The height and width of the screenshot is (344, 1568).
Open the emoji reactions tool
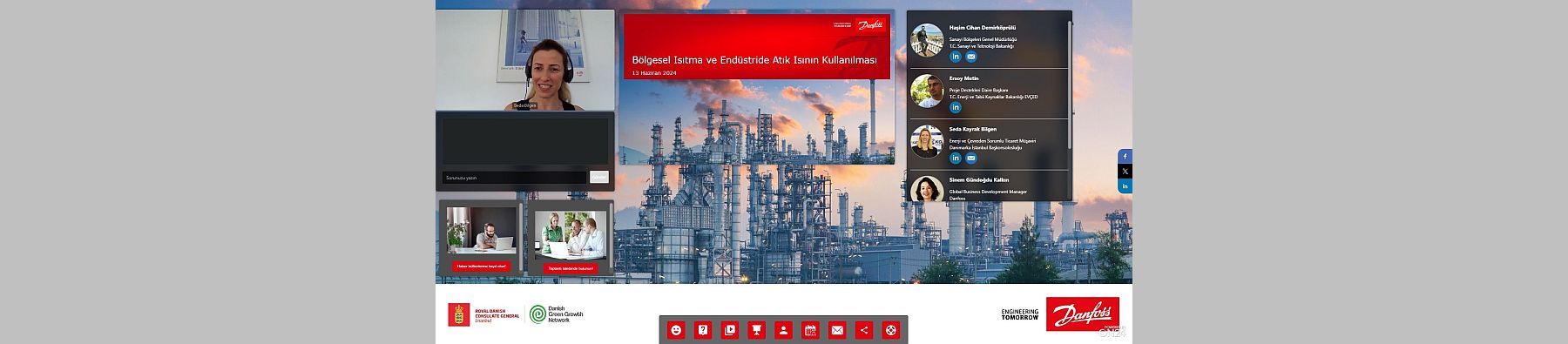click(x=676, y=330)
